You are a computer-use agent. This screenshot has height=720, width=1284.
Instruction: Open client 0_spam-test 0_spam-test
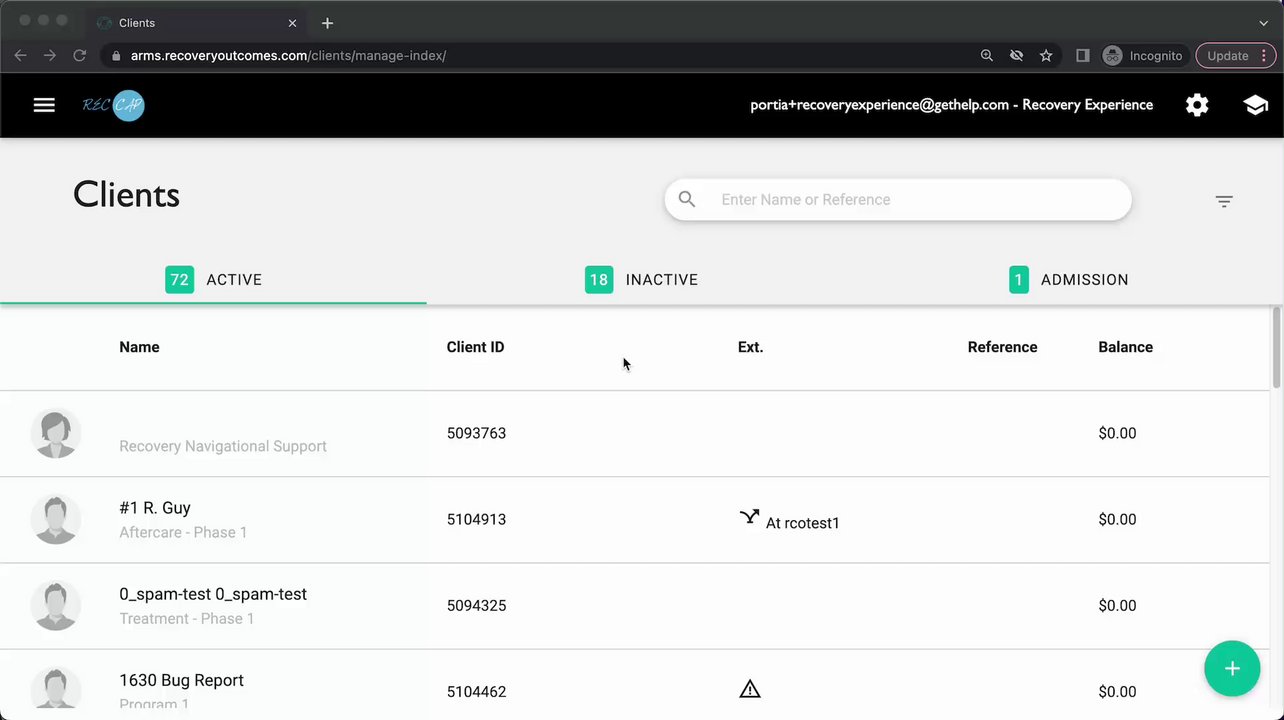click(213, 594)
